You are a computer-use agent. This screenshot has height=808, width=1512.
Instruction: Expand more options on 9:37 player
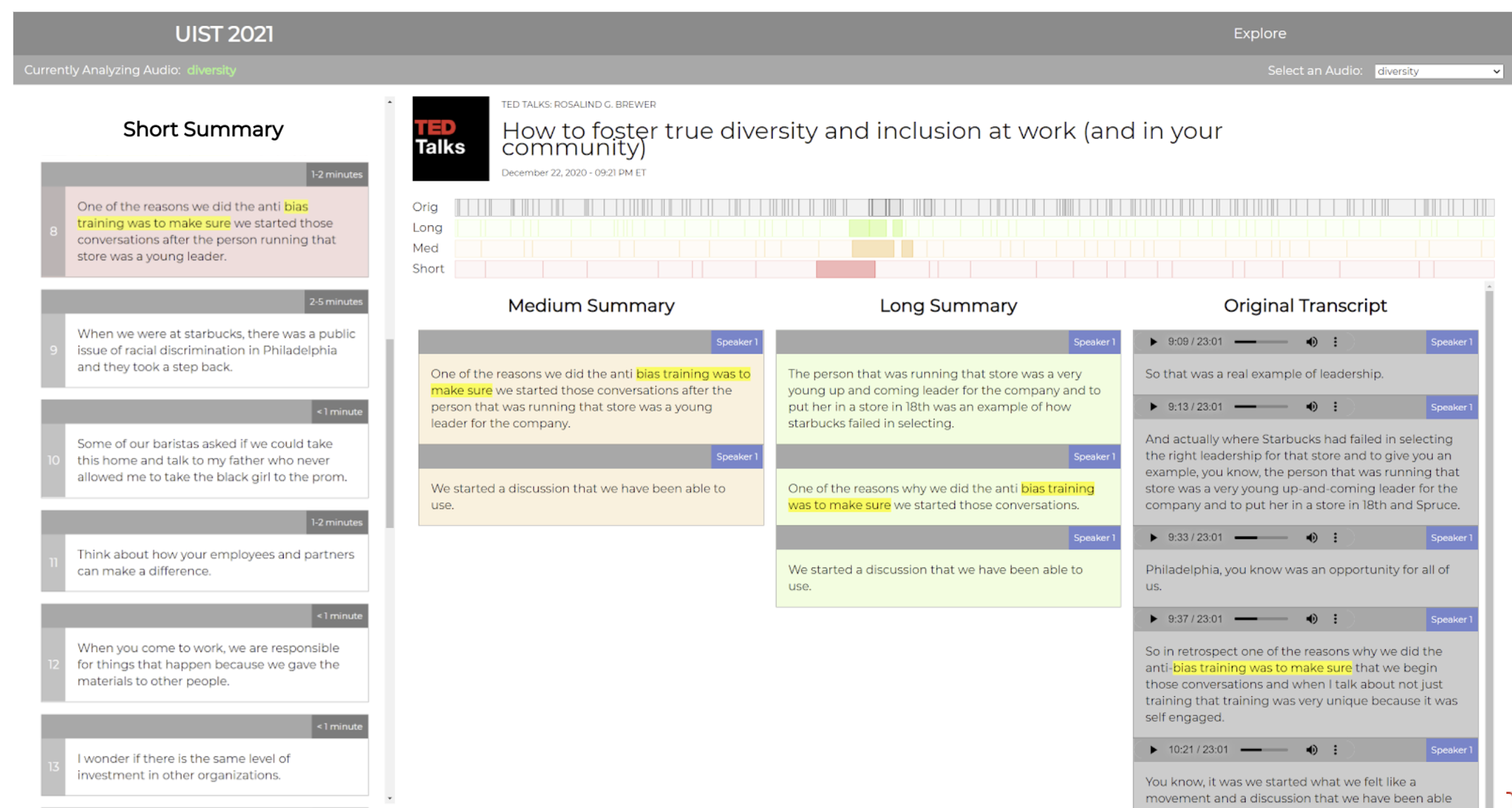pos(1335,619)
